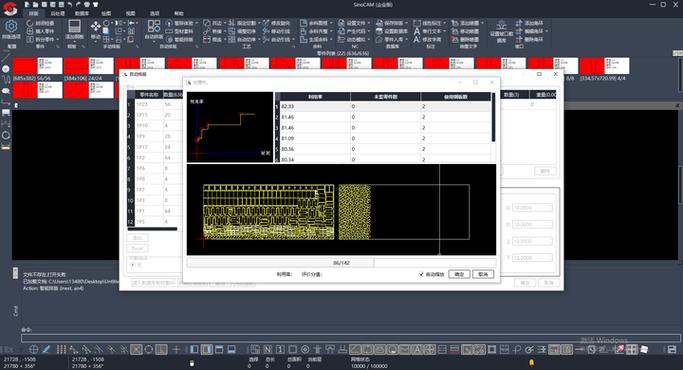Screen dimensions: 683x370
Task: Expand the 共边 dropdown arrow
Action: click(x=225, y=23)
